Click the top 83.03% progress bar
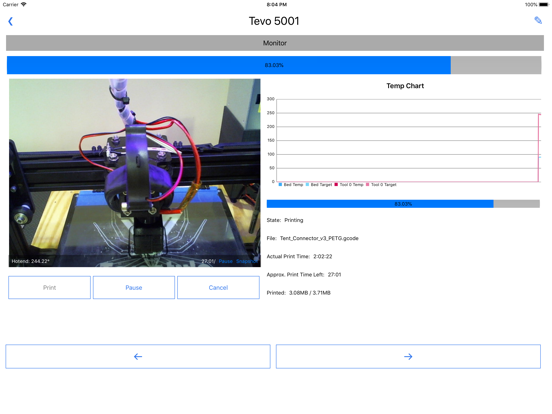 (274, 65)
